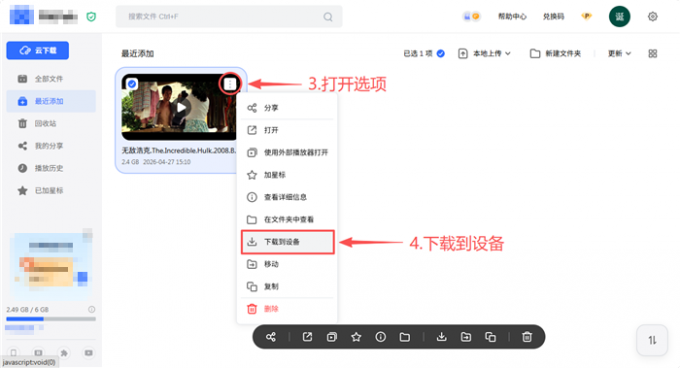
Task: Click download icon in bottom toolbar
Action: [x=441, y=337]
